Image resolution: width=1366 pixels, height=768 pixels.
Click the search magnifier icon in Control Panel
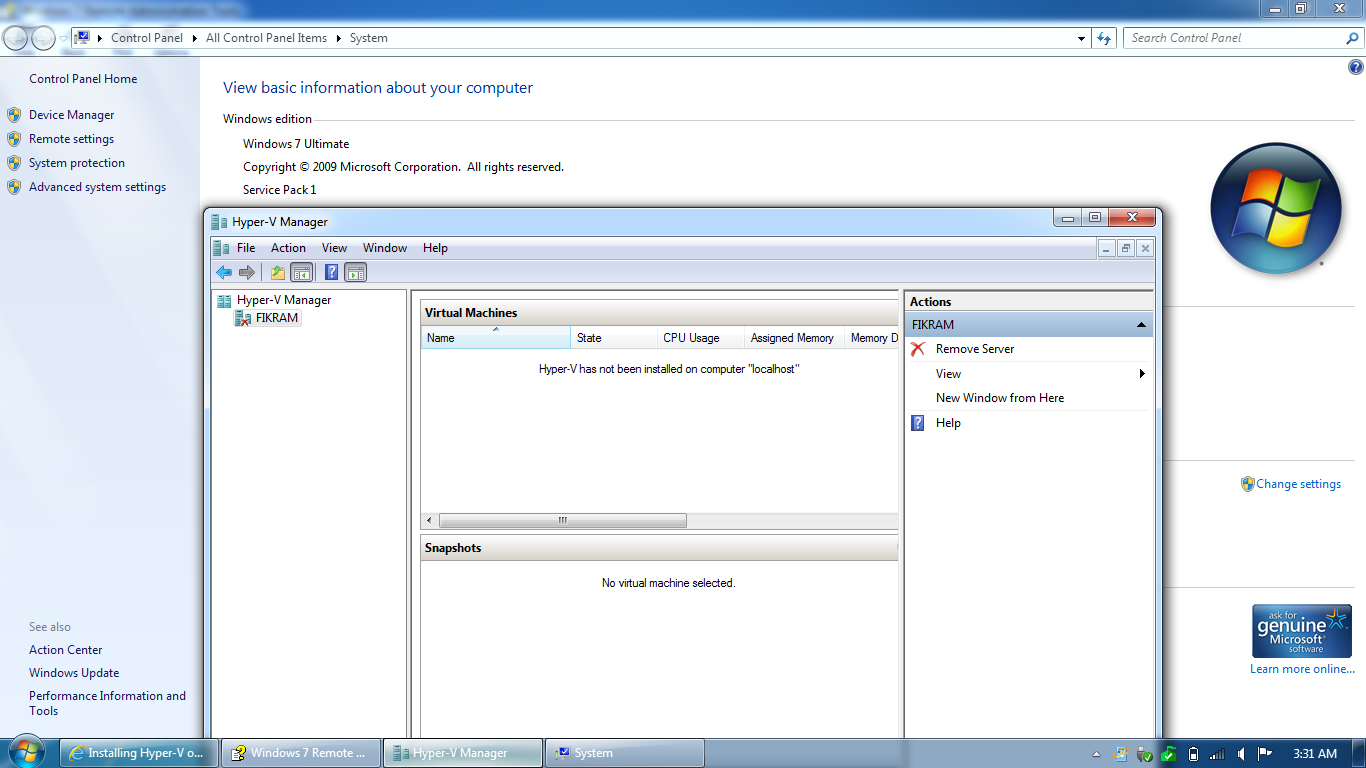[1353, 38]
